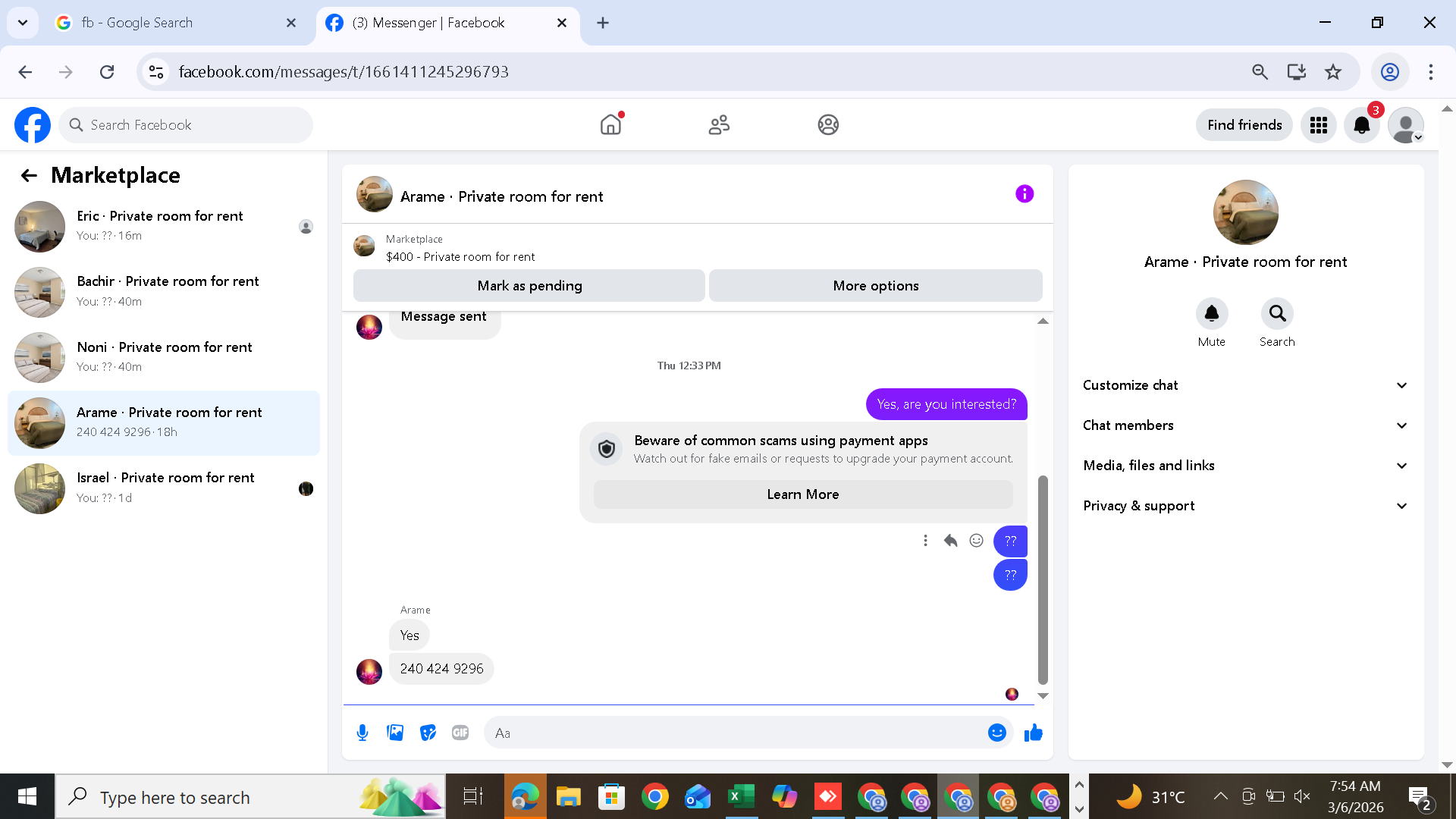The height and width of the screenshot is (819, 1456).
Task: Click the voice clip microphone icon
Action: 362,733
